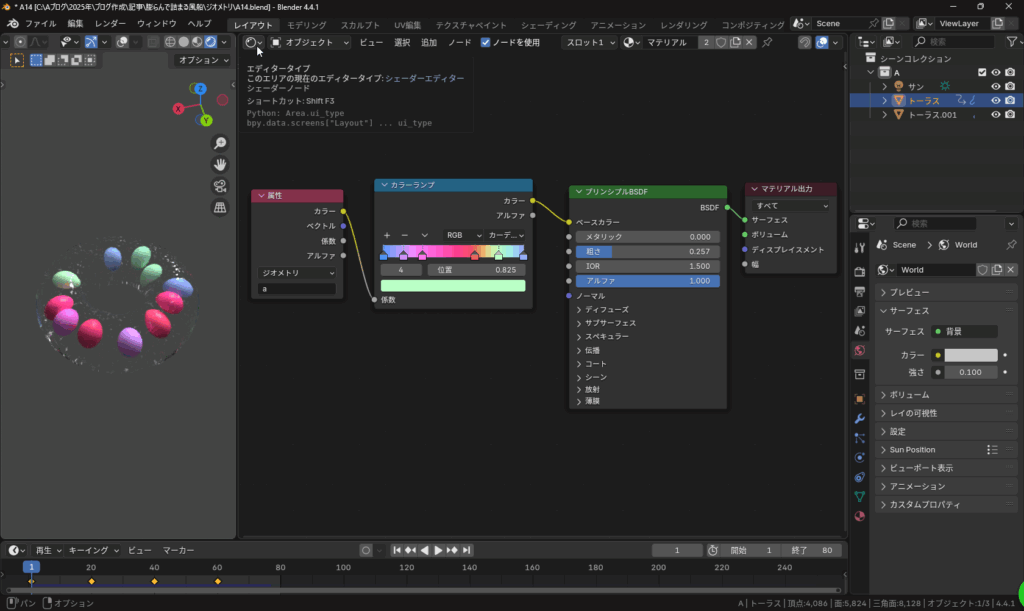Toggle camera view icon in viewport
Image resolution: width=1024 pixels, height=611 pixels.
tap(220, 186)
